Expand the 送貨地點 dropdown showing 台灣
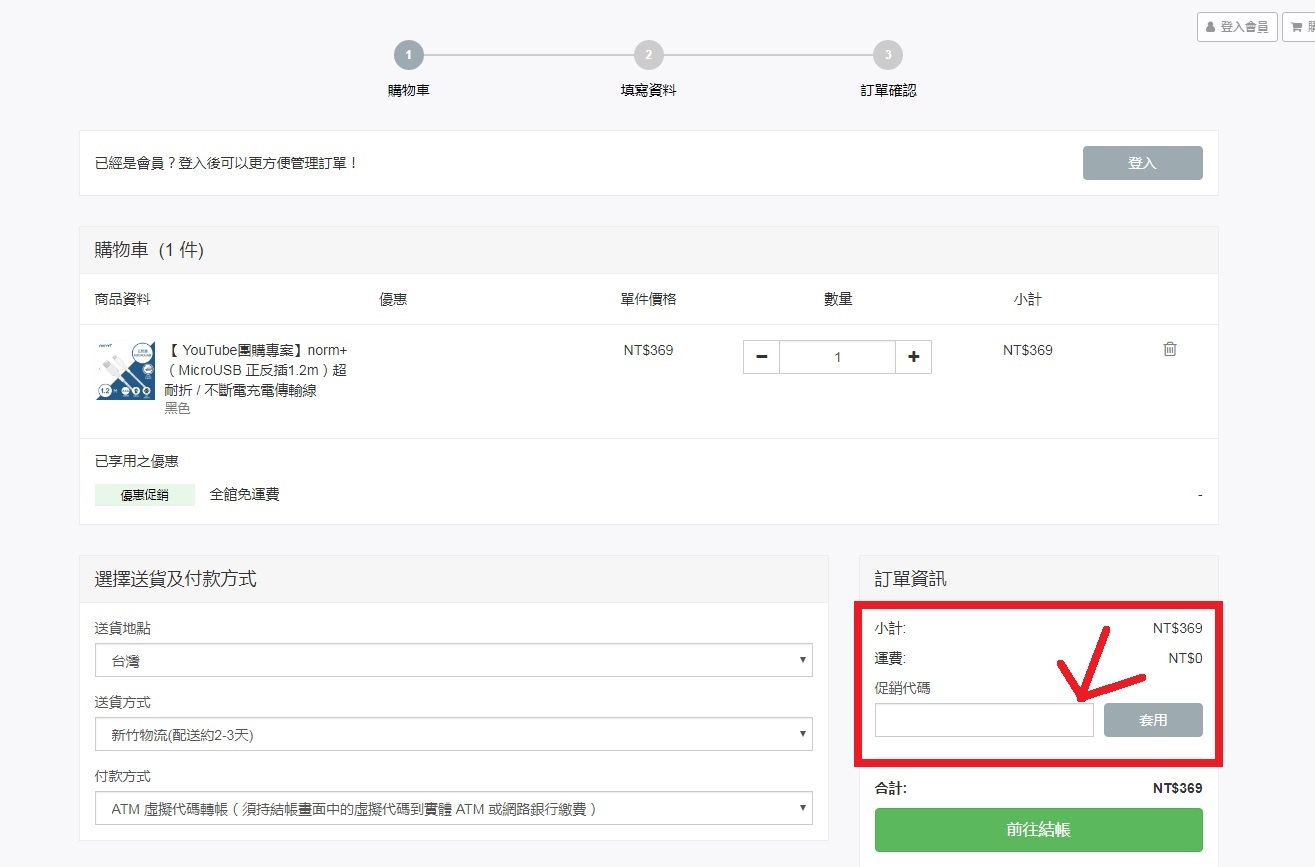Screen dimensions: 1315x867 tap(453, 660)
